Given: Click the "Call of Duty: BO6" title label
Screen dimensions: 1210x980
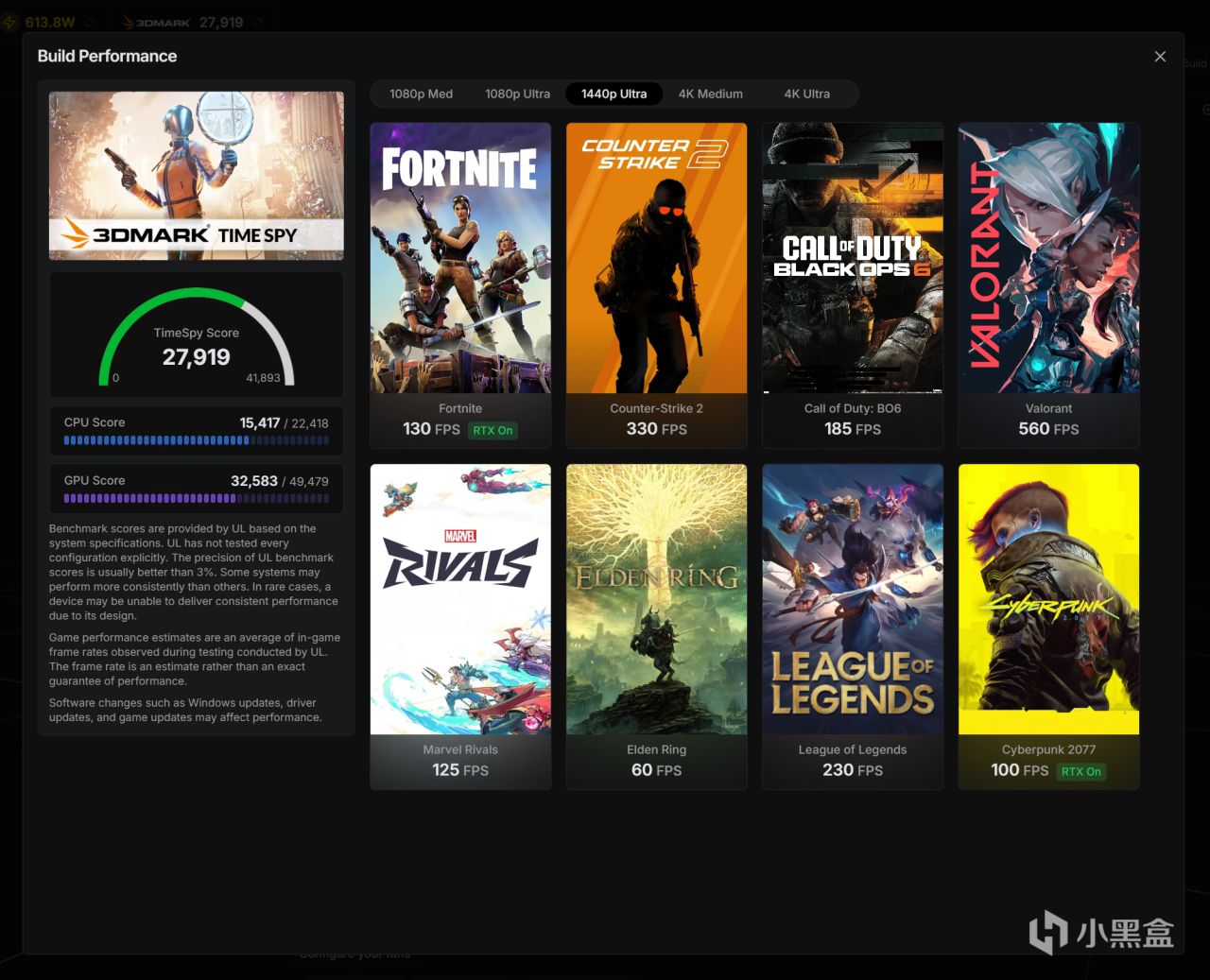Looking at the screenshot, I should (x=853, y=408).
